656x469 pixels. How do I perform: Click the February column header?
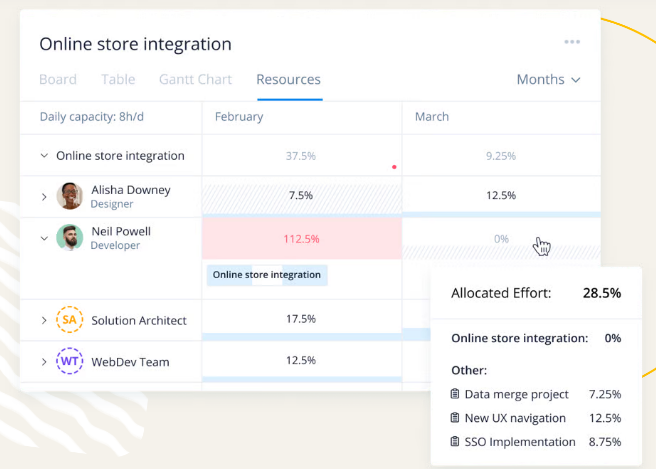tap(239, 117)
